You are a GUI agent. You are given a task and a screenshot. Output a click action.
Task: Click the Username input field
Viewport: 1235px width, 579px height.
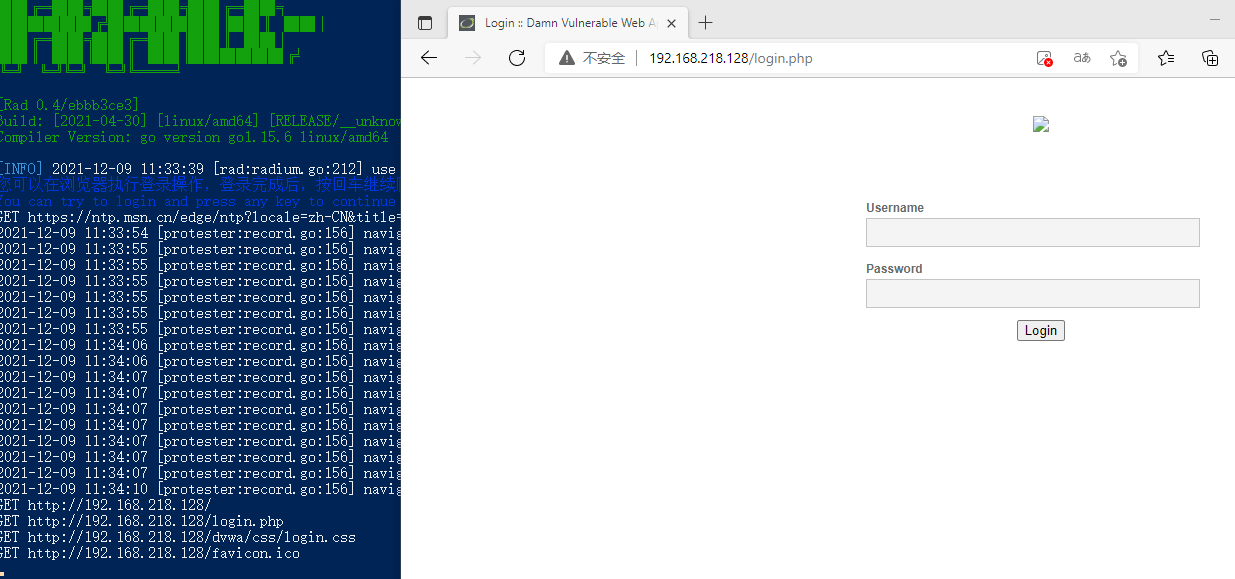point(1032,233)
